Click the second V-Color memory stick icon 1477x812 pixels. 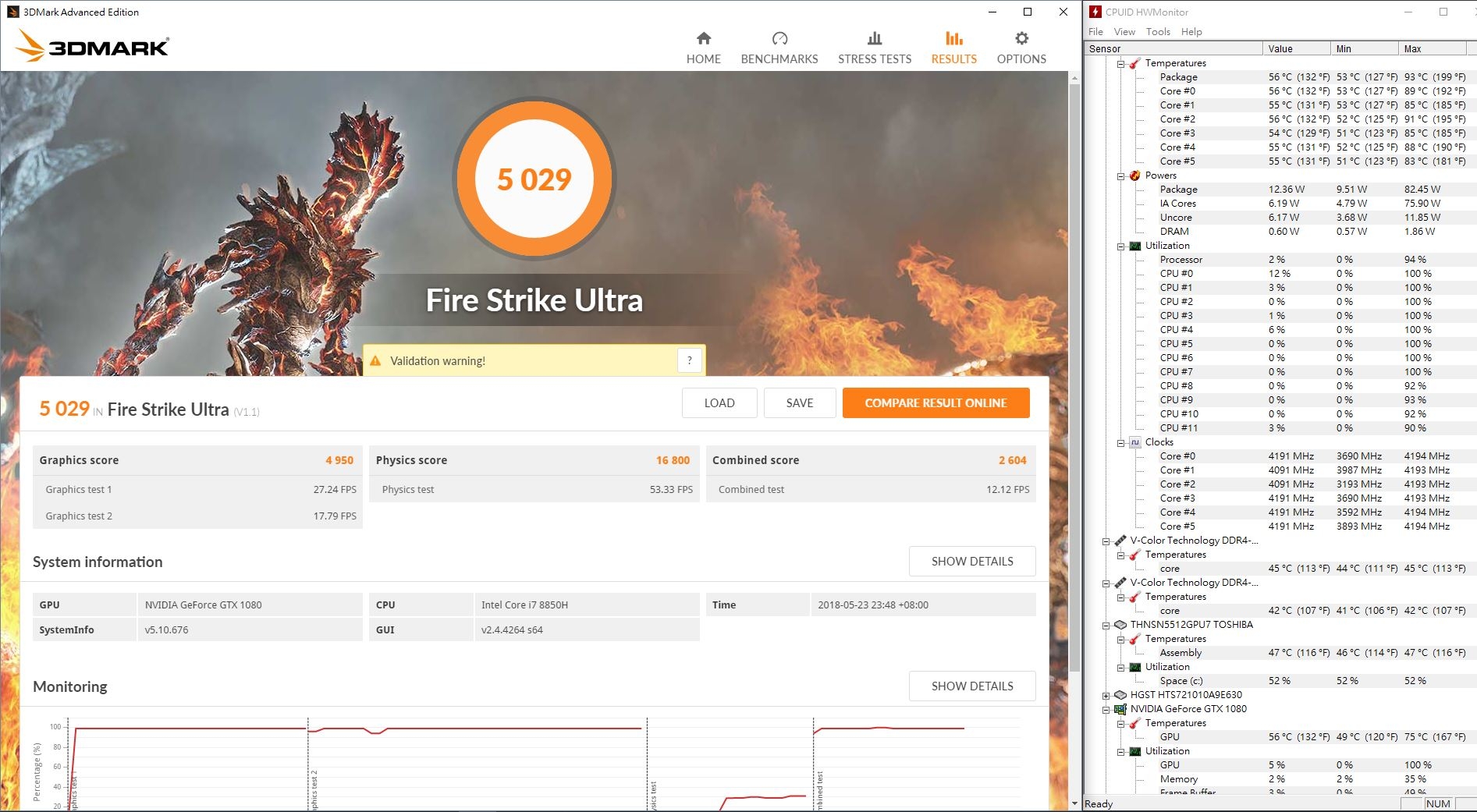pos(1120,583)
